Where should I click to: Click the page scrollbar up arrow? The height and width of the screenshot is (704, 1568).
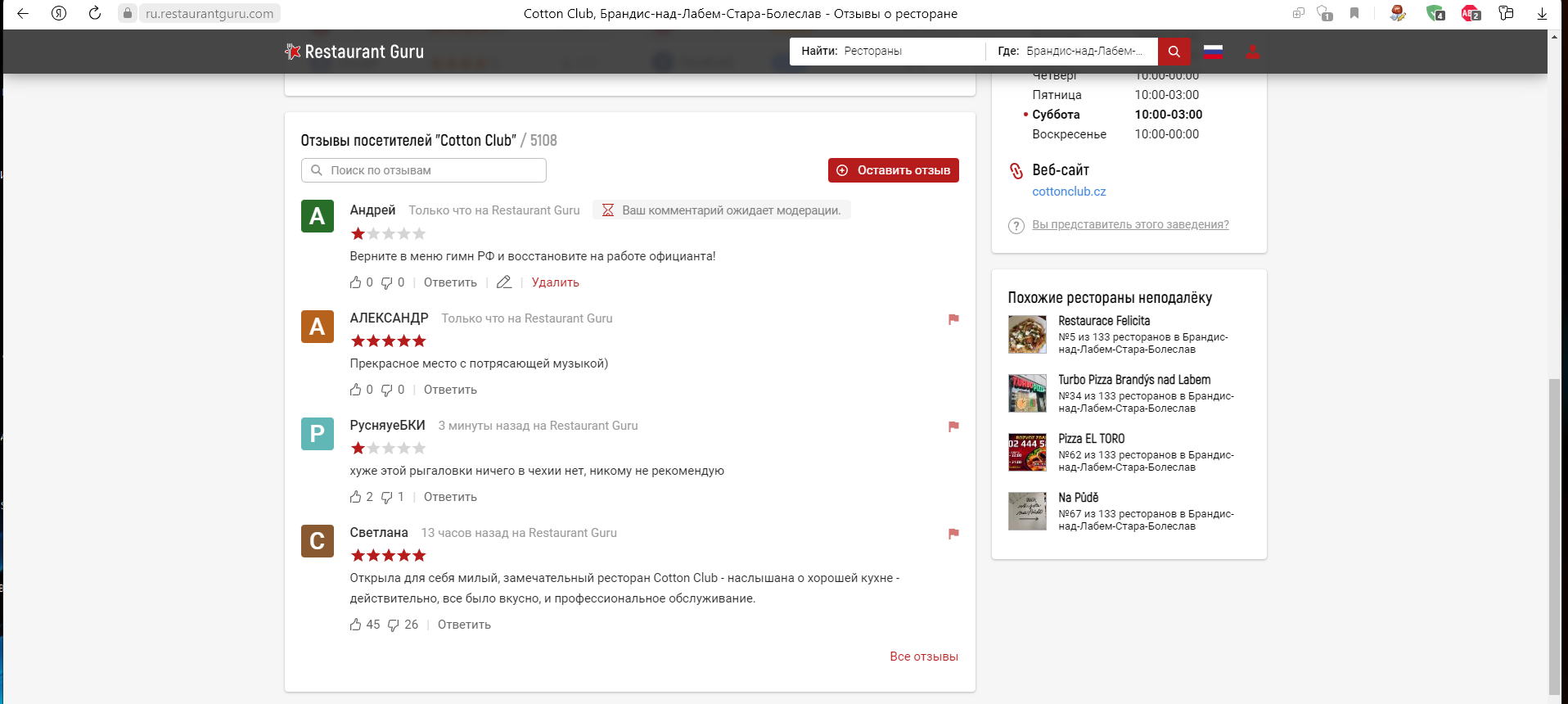click(1554, 35)
